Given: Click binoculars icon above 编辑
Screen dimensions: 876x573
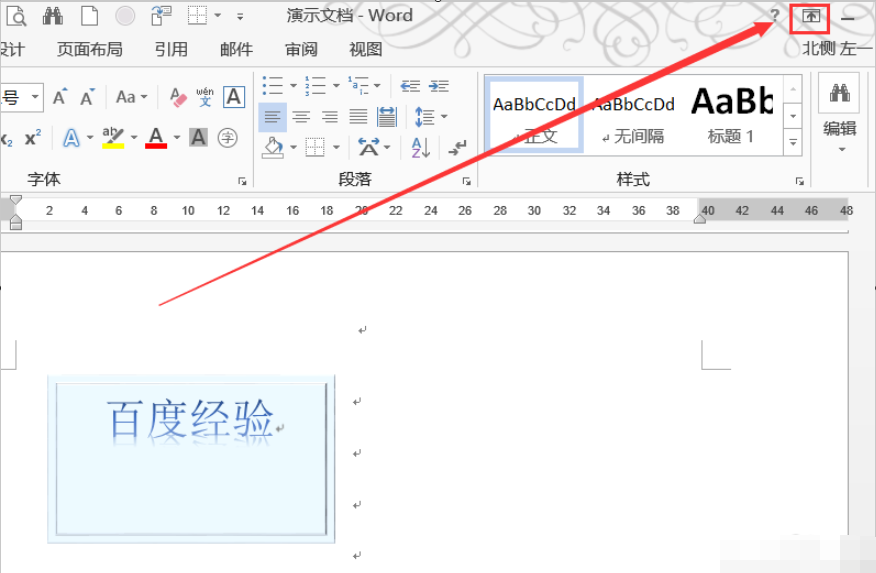Looking at the screenshot, I should pyautogui.click(x=839, y=93).
